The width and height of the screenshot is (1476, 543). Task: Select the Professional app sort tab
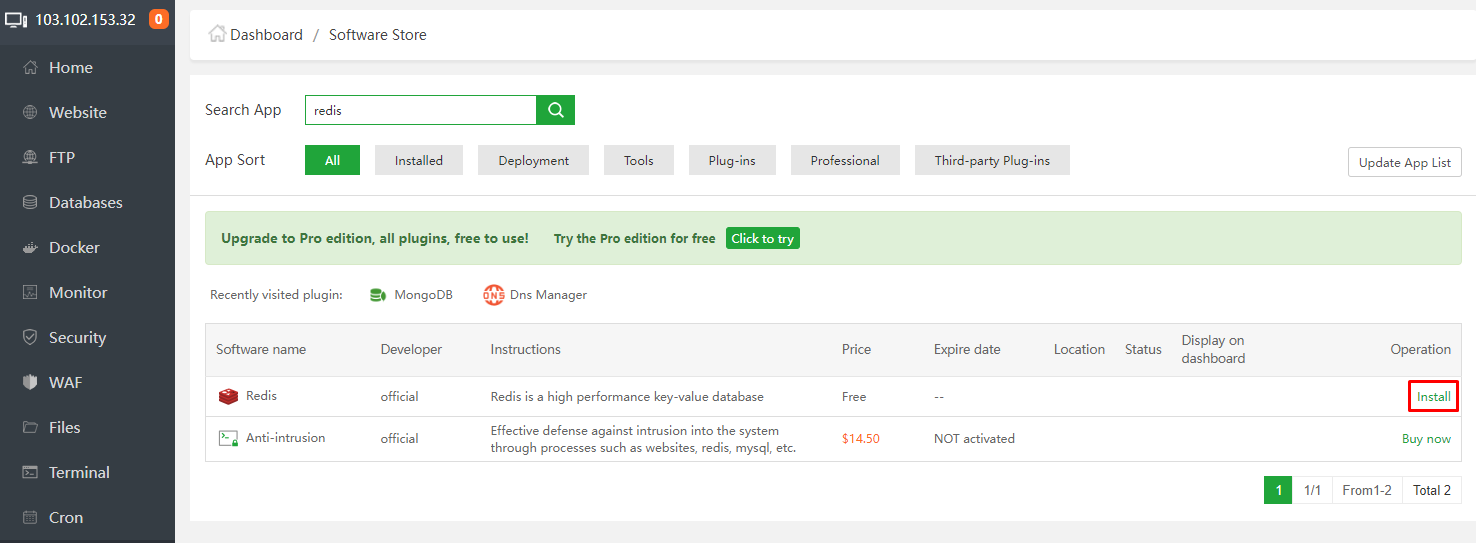(845, 160)
